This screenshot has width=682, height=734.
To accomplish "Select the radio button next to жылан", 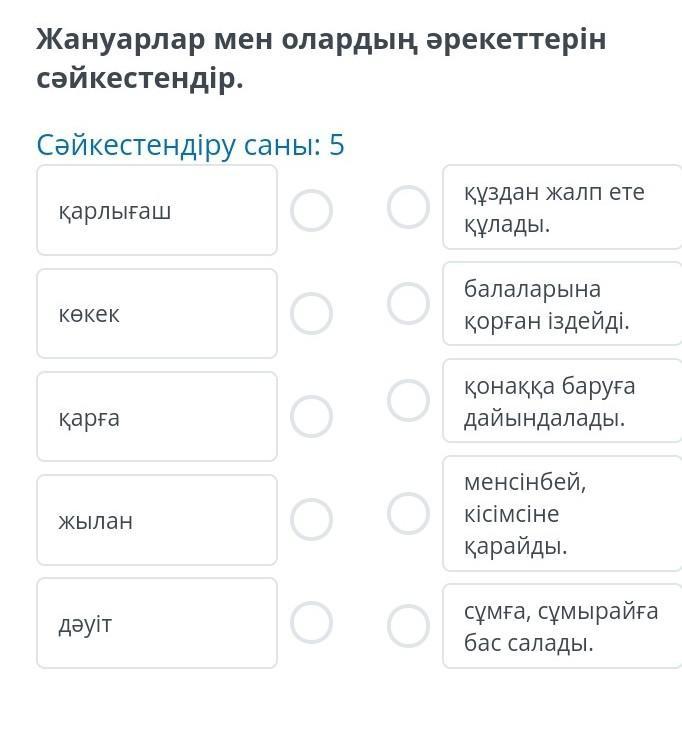I will coord(311,519).
